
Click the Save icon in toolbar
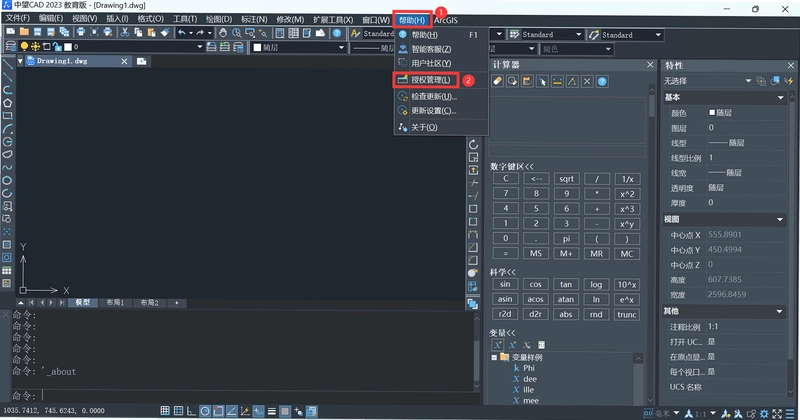tap(37, 32)
